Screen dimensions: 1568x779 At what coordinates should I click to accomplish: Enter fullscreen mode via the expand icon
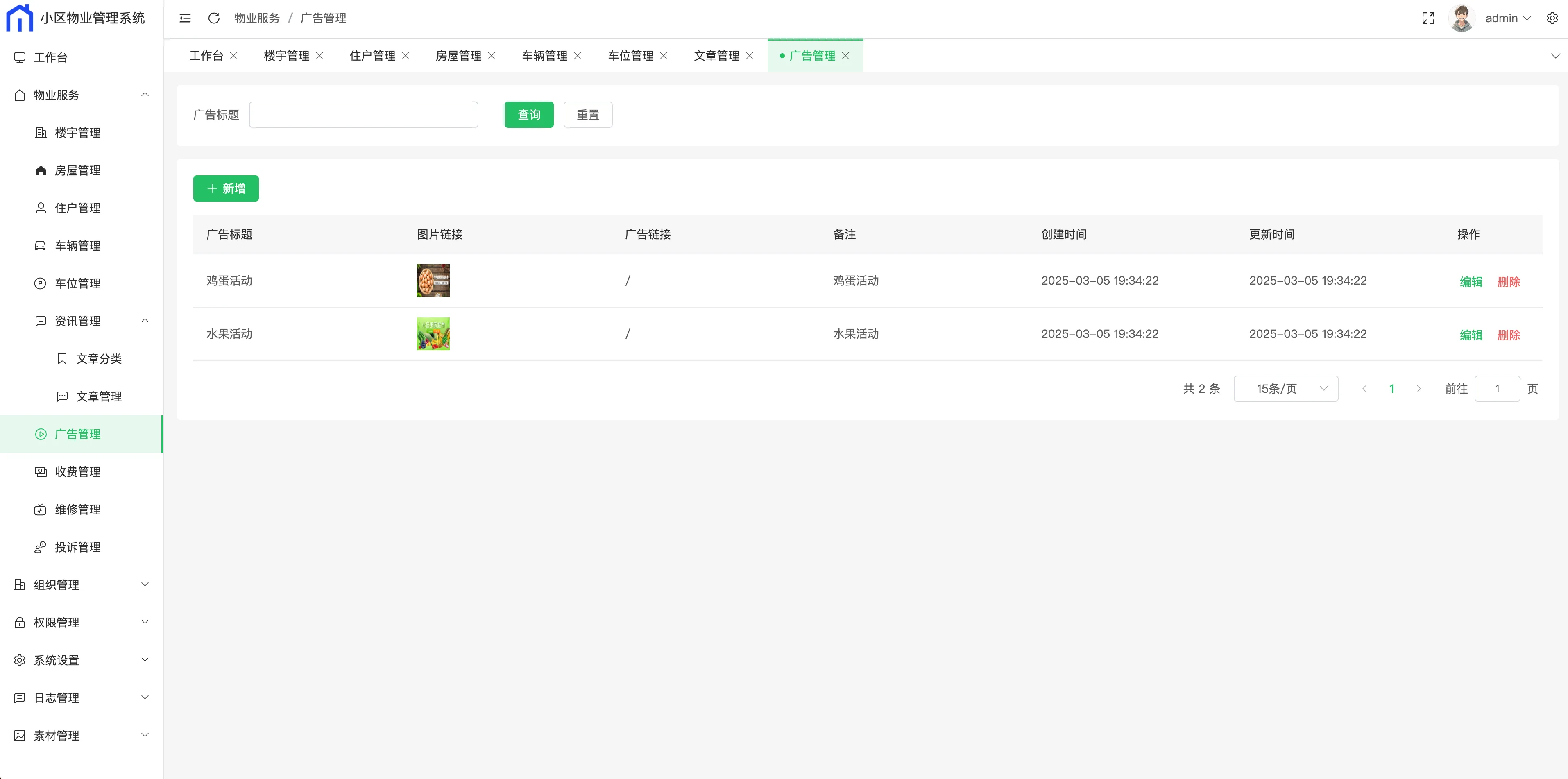(1428, 18)
